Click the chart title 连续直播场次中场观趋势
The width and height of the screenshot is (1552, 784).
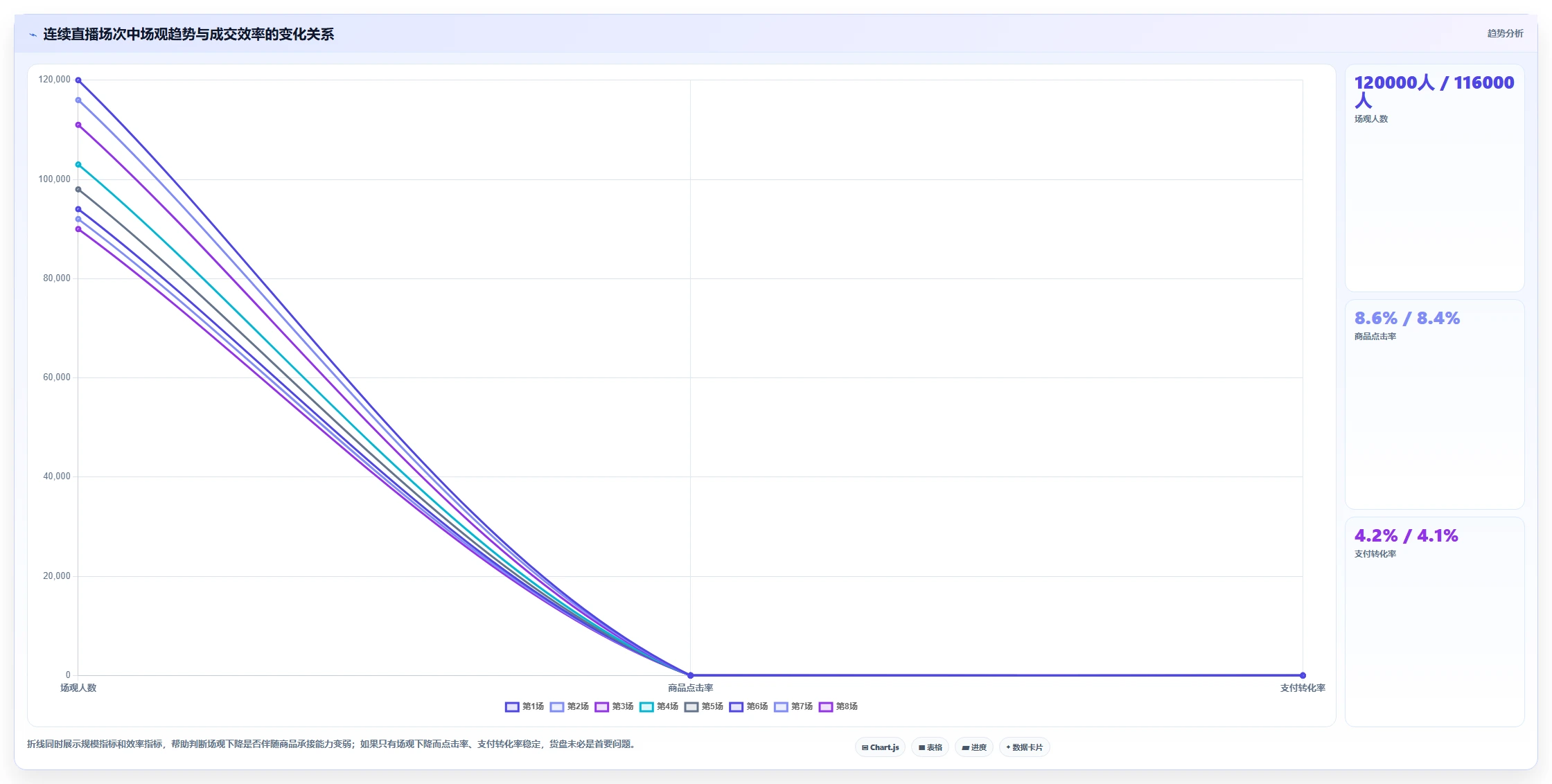pyautogui.click(x=188, y=35)
